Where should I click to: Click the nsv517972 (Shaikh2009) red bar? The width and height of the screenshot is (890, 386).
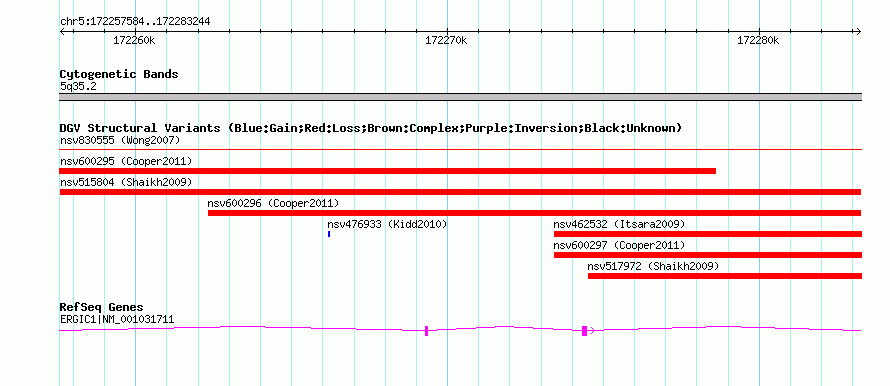tap(725, 276)
